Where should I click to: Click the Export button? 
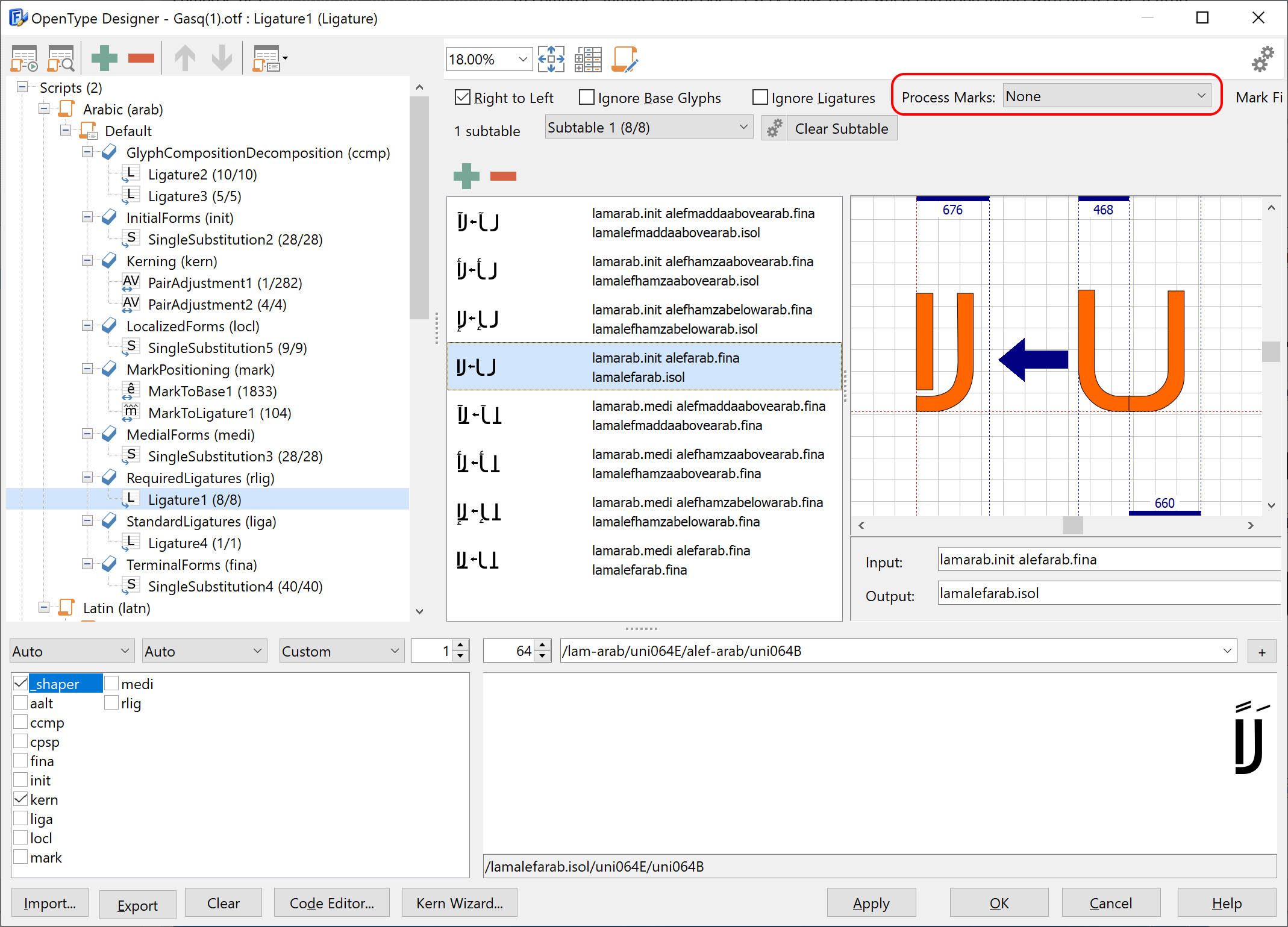137,904
